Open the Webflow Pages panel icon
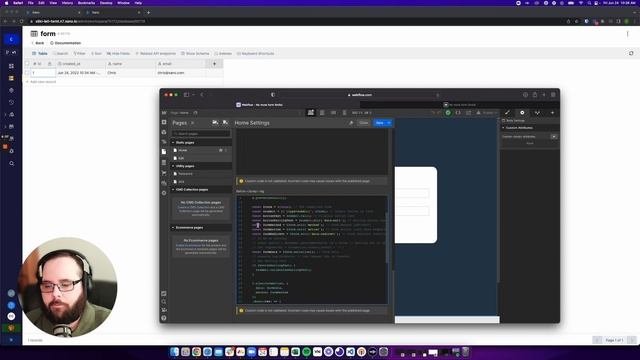 coord(164,151)
